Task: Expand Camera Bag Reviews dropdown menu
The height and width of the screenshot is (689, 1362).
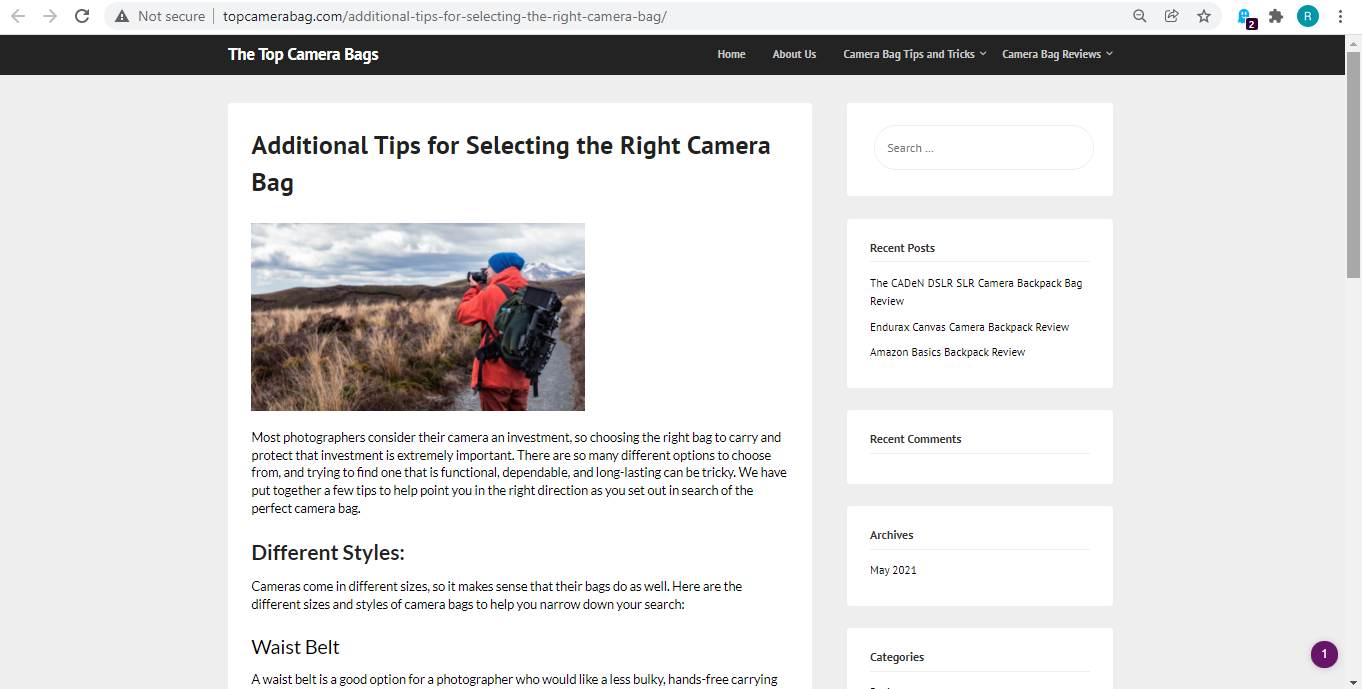Action: click(1057, 54)
